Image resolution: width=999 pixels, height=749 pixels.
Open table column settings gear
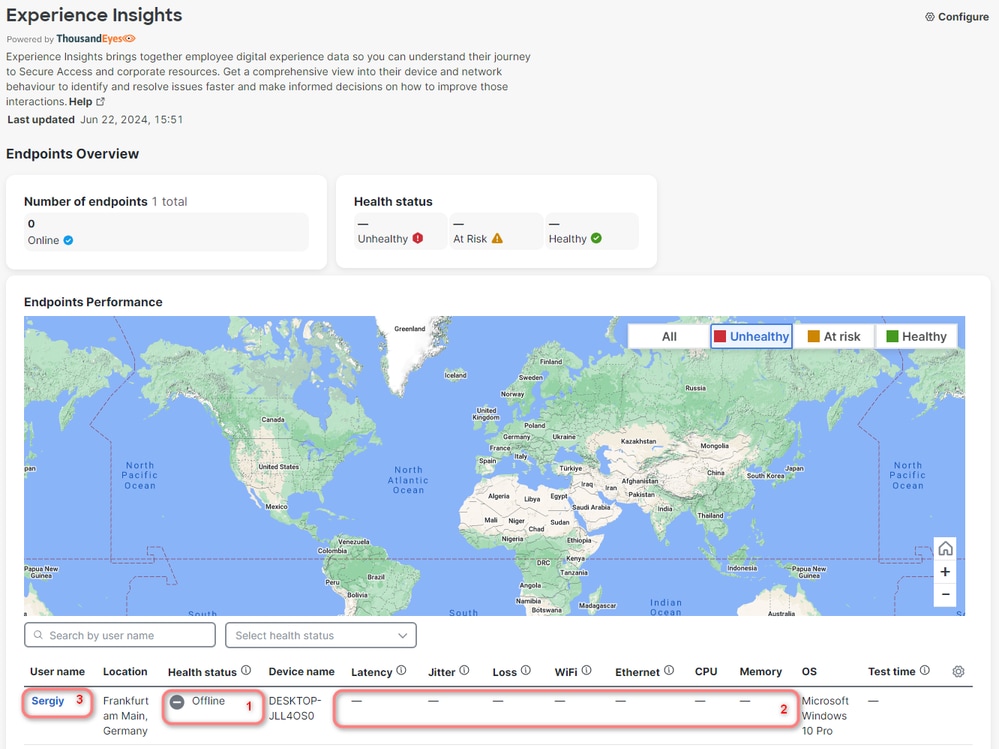tap(958, 671)
